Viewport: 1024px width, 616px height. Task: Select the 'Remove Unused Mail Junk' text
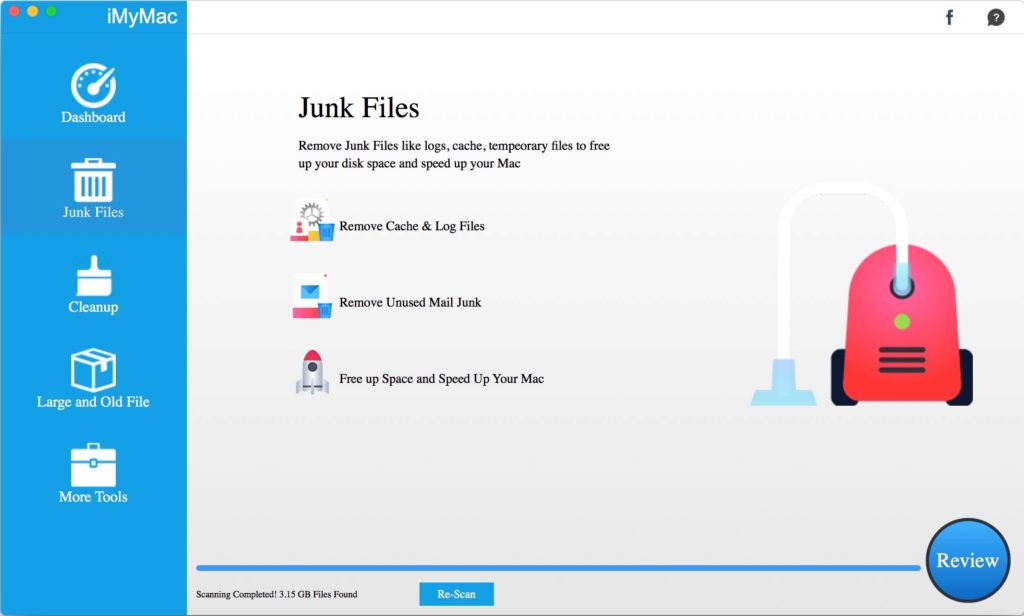click(410, 302)
